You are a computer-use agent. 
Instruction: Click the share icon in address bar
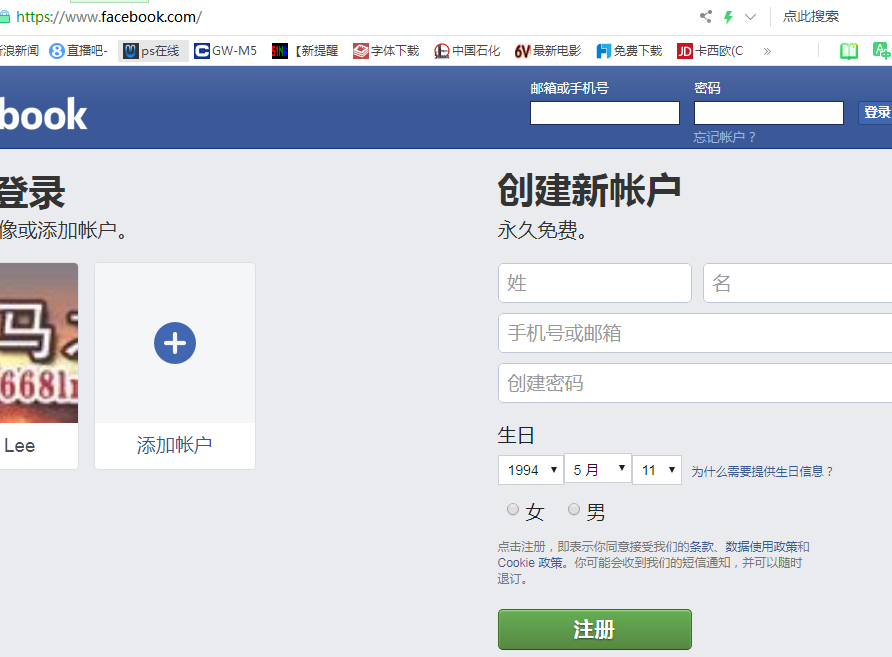706,16
